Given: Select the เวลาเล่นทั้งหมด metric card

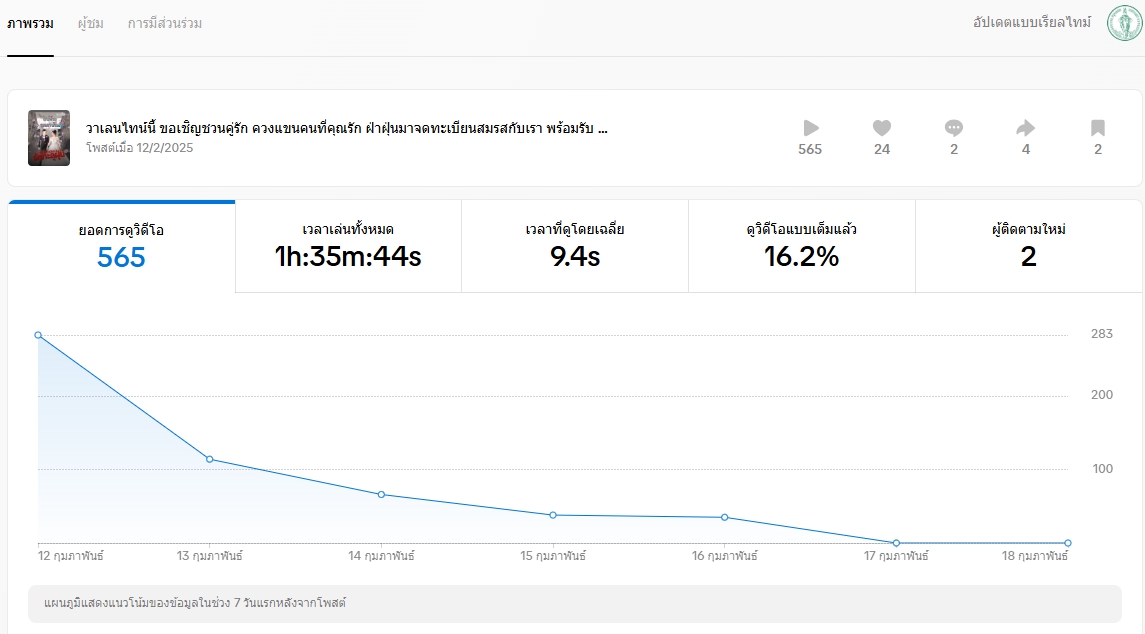Looking at the screenshot, I should (x=348, y=246).
